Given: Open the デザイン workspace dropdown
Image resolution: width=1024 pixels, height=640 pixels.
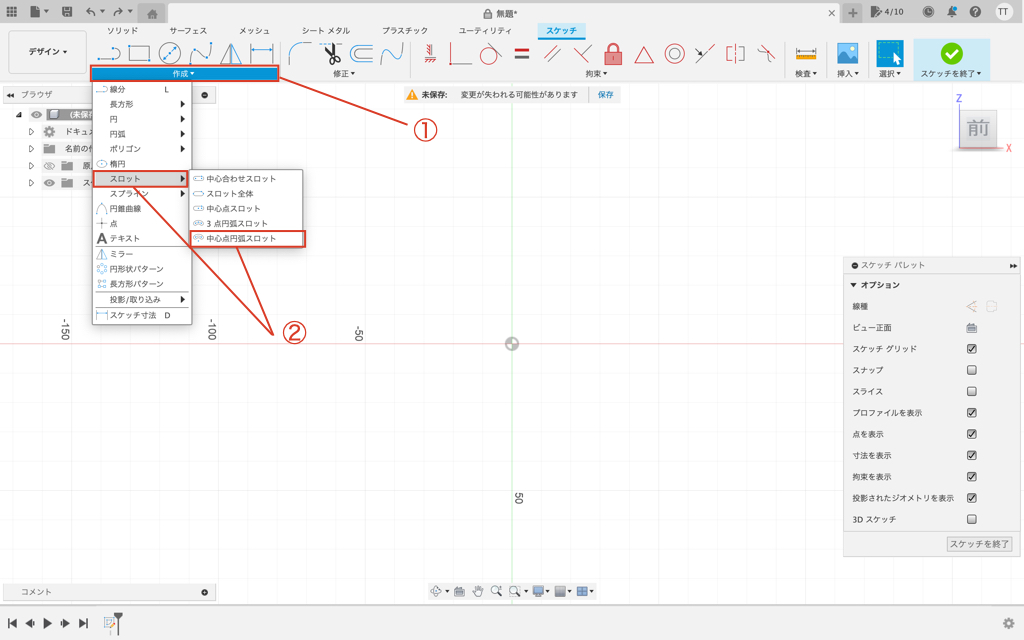Looking at the screenshot, I should coord(47,52).
